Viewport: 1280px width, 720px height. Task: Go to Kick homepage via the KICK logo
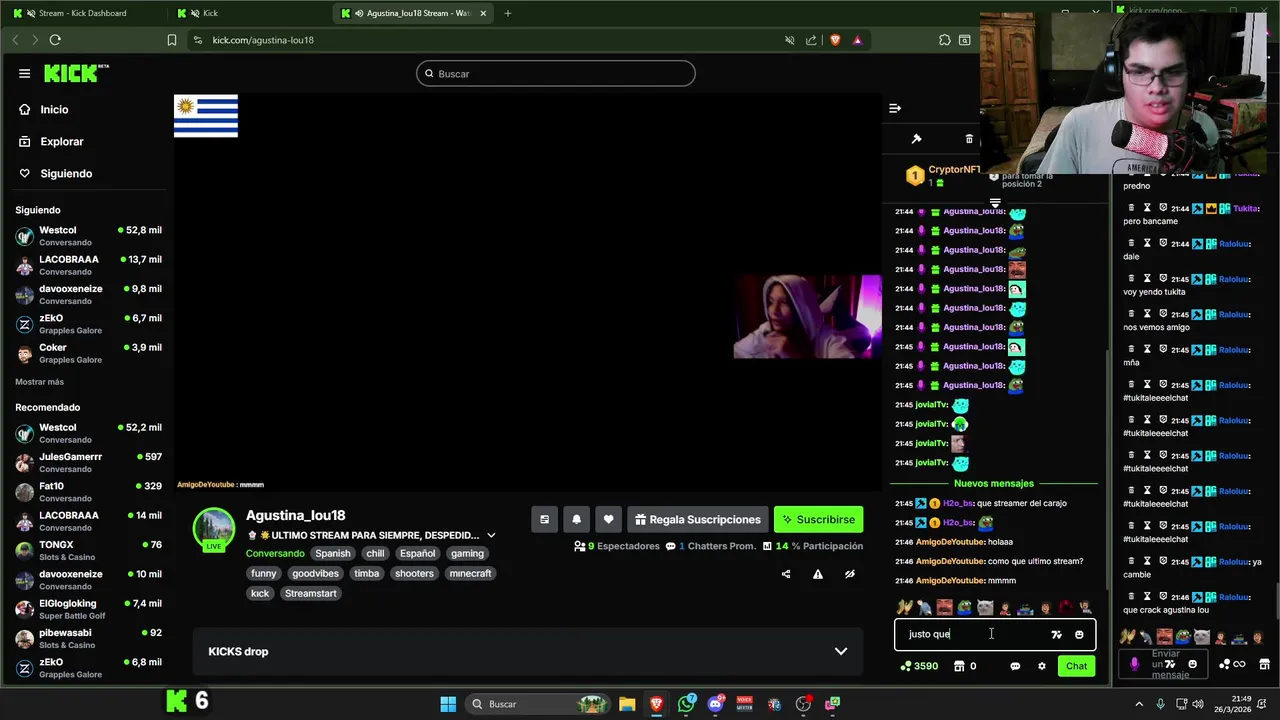point(76,73)
